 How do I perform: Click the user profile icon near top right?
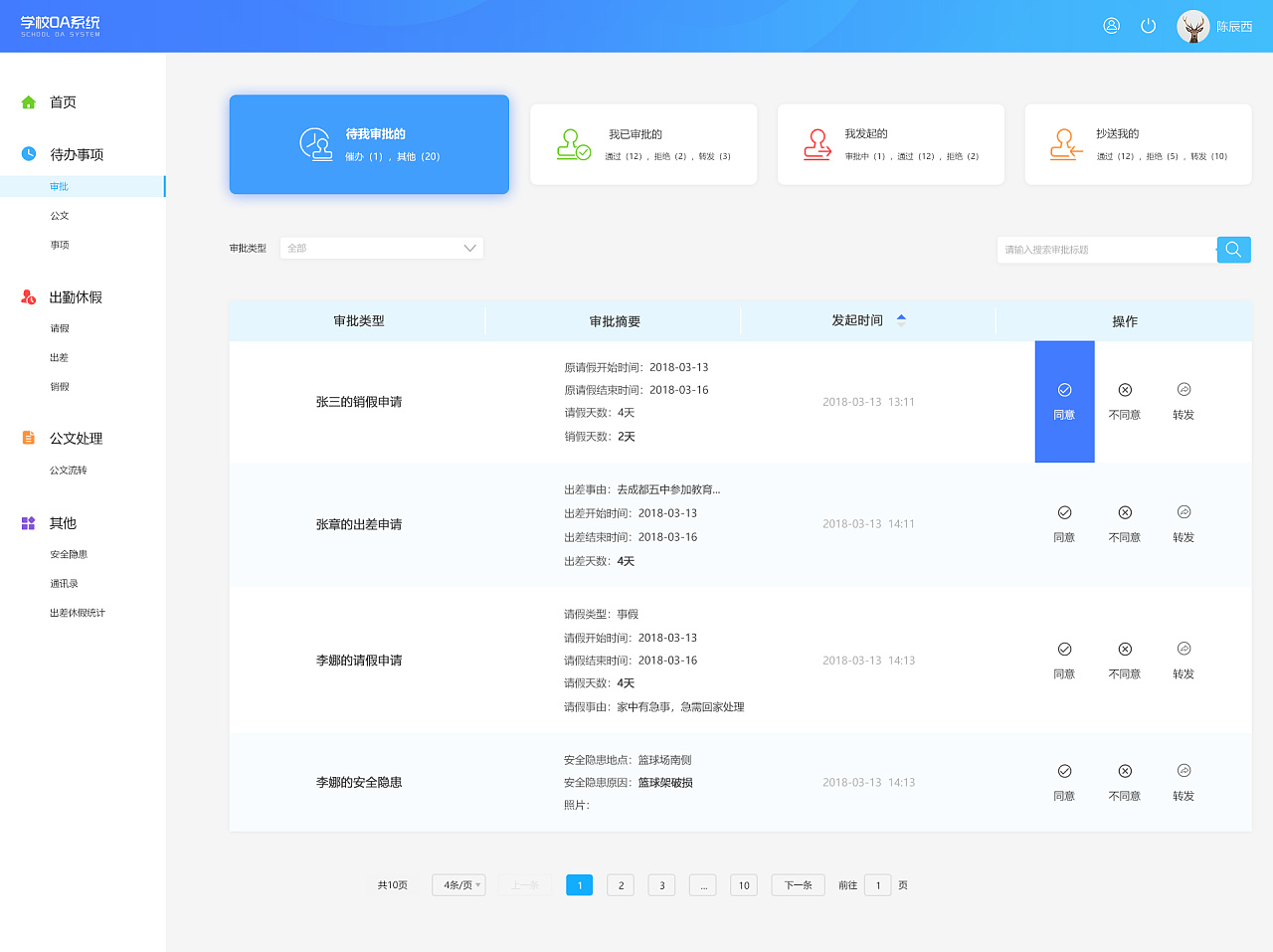coord(1111,26)
